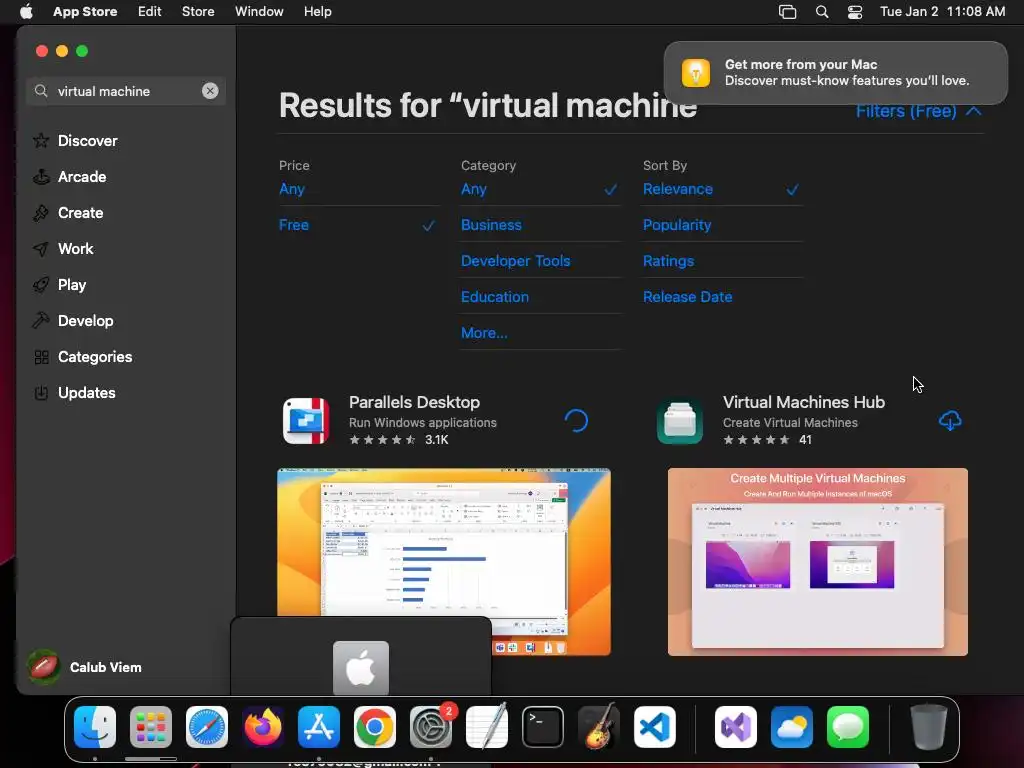Launch Safari from the Dock
The height and width of the screenshot is (768, 1024).
click(207, 726)
